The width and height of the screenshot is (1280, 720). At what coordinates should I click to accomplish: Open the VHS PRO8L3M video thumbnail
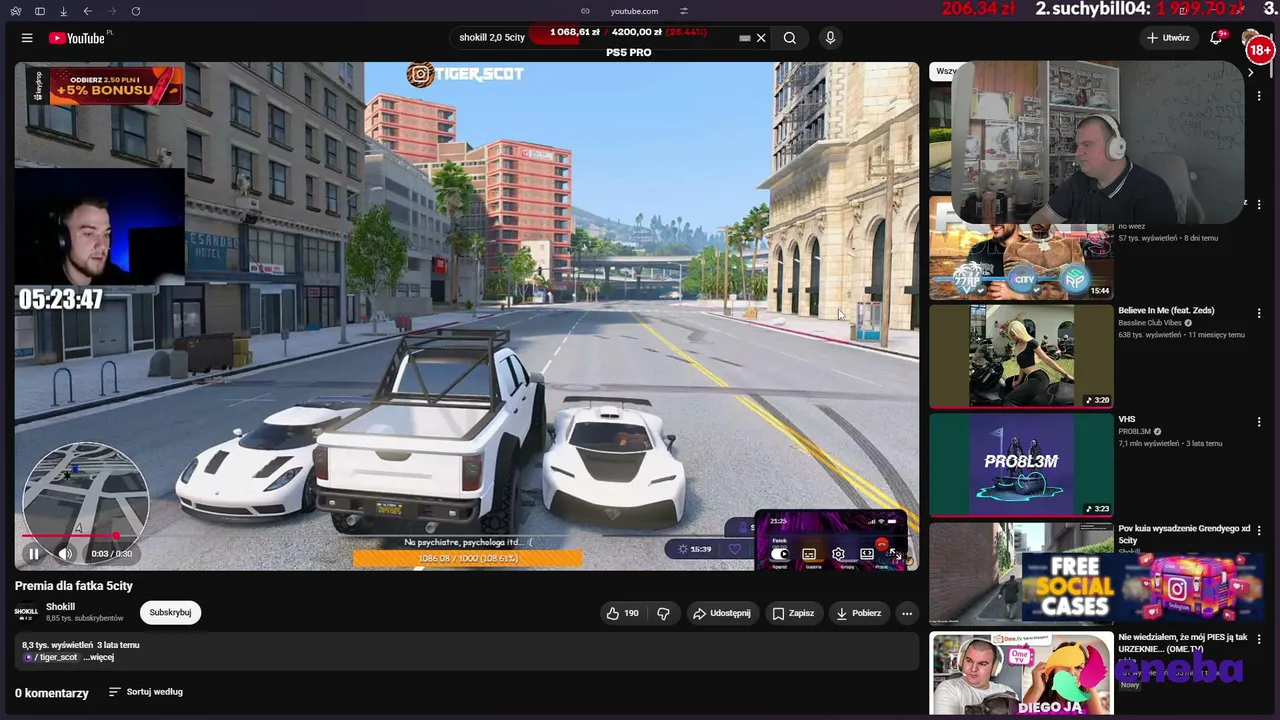1021,464
